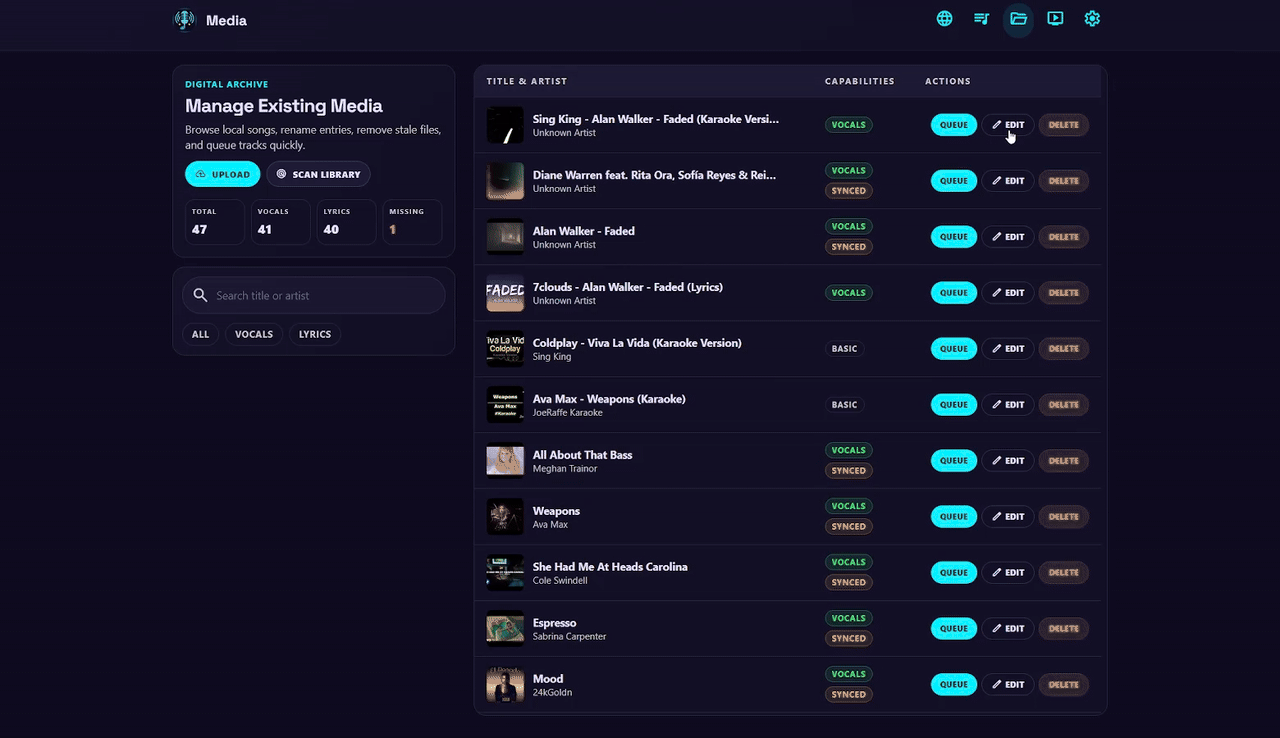Click the Lyrics 40 stat card
1280x738 pixels.
(347, 222)
